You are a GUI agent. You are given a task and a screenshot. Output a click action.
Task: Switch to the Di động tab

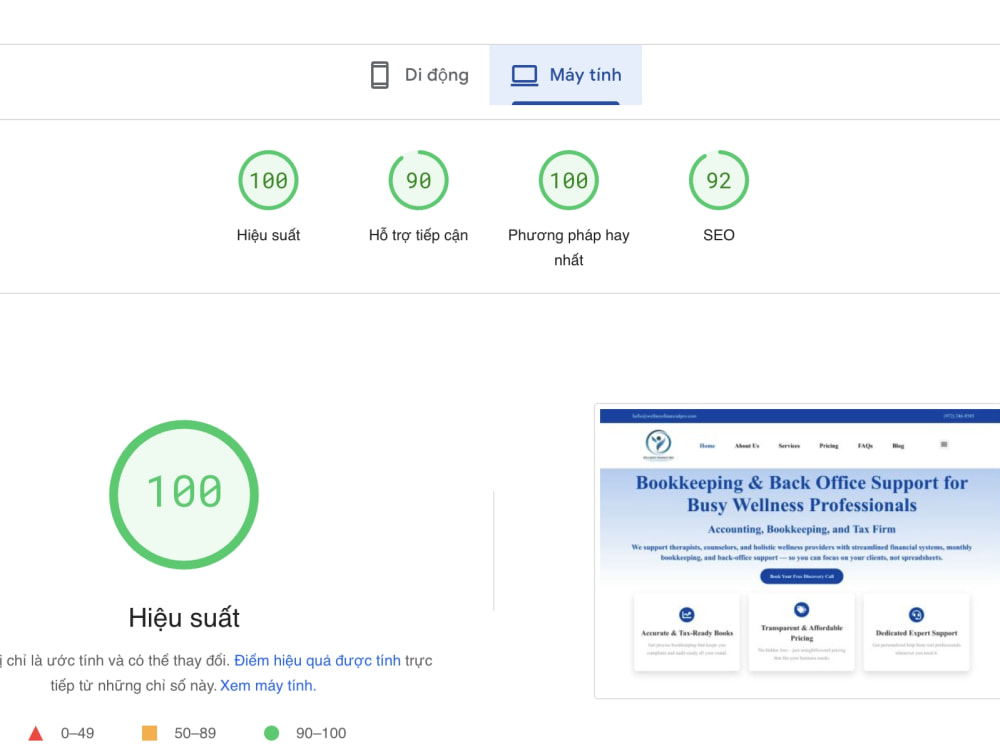(x=420, y=75)
